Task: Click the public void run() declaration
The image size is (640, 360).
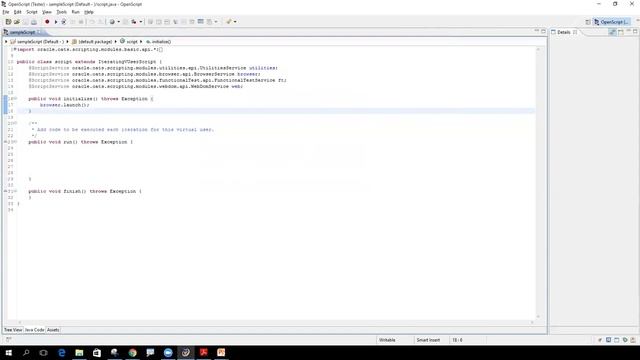Action: click(80, 142)
